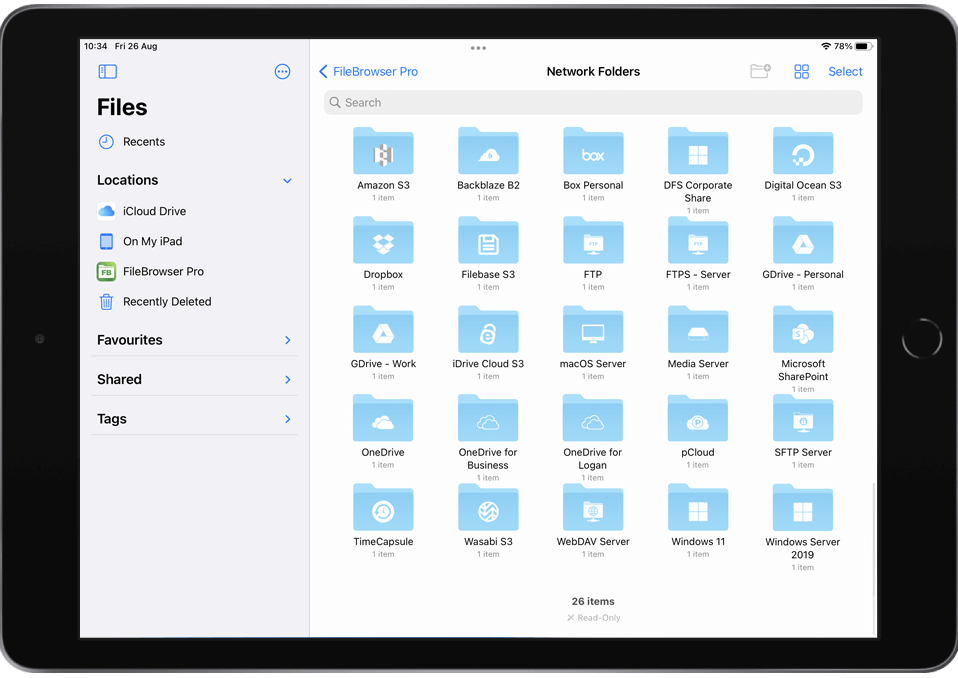Open the Windows 11 folder
This screenshot has height=678, width=958.
[698, 507]
